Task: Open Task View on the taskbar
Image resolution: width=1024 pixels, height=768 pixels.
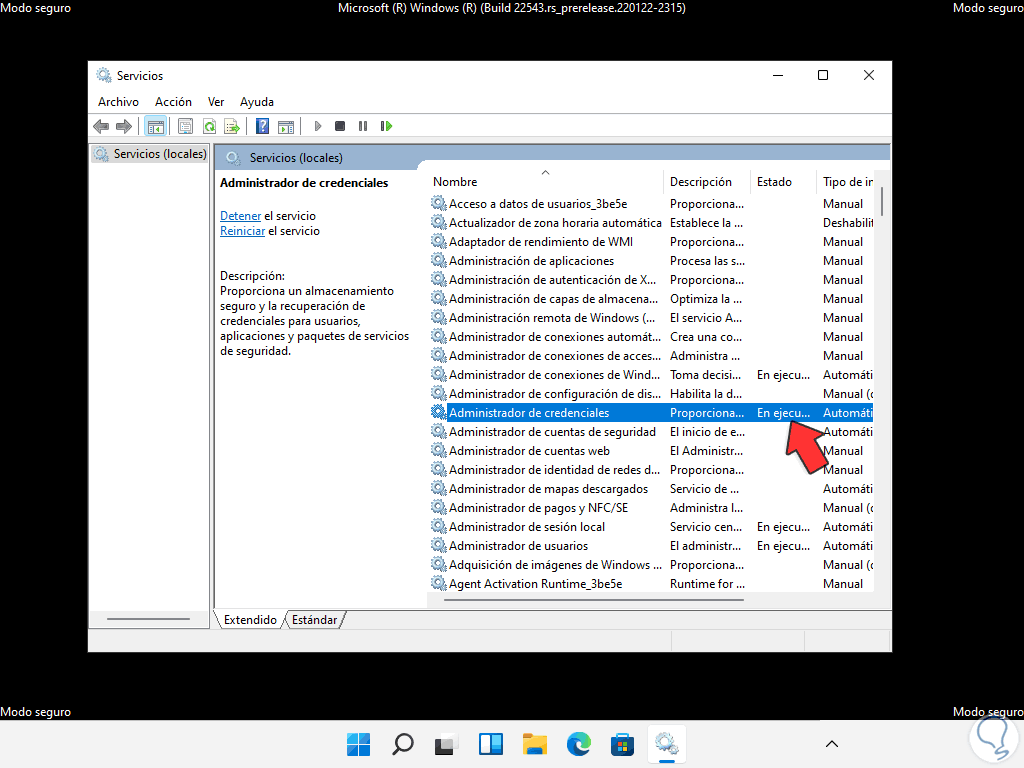Action: tap(446, 744)
